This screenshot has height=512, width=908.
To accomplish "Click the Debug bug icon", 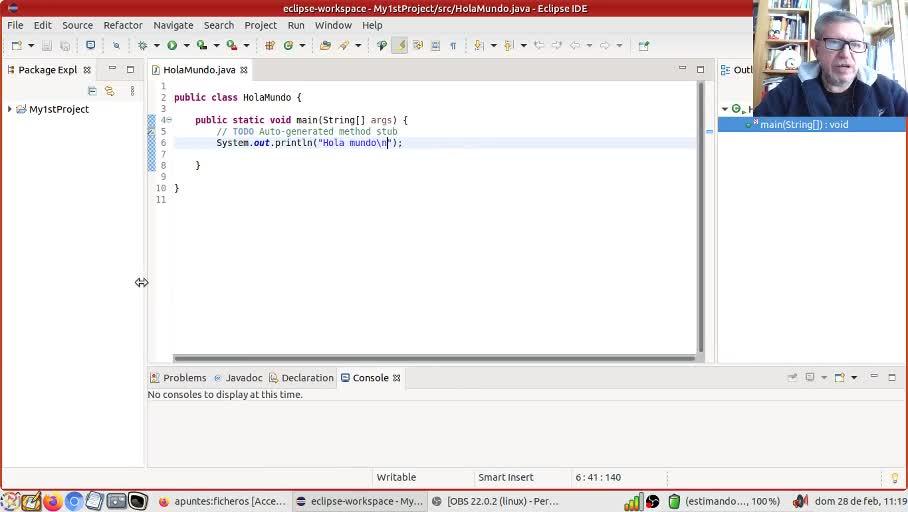I will point(142,45).
